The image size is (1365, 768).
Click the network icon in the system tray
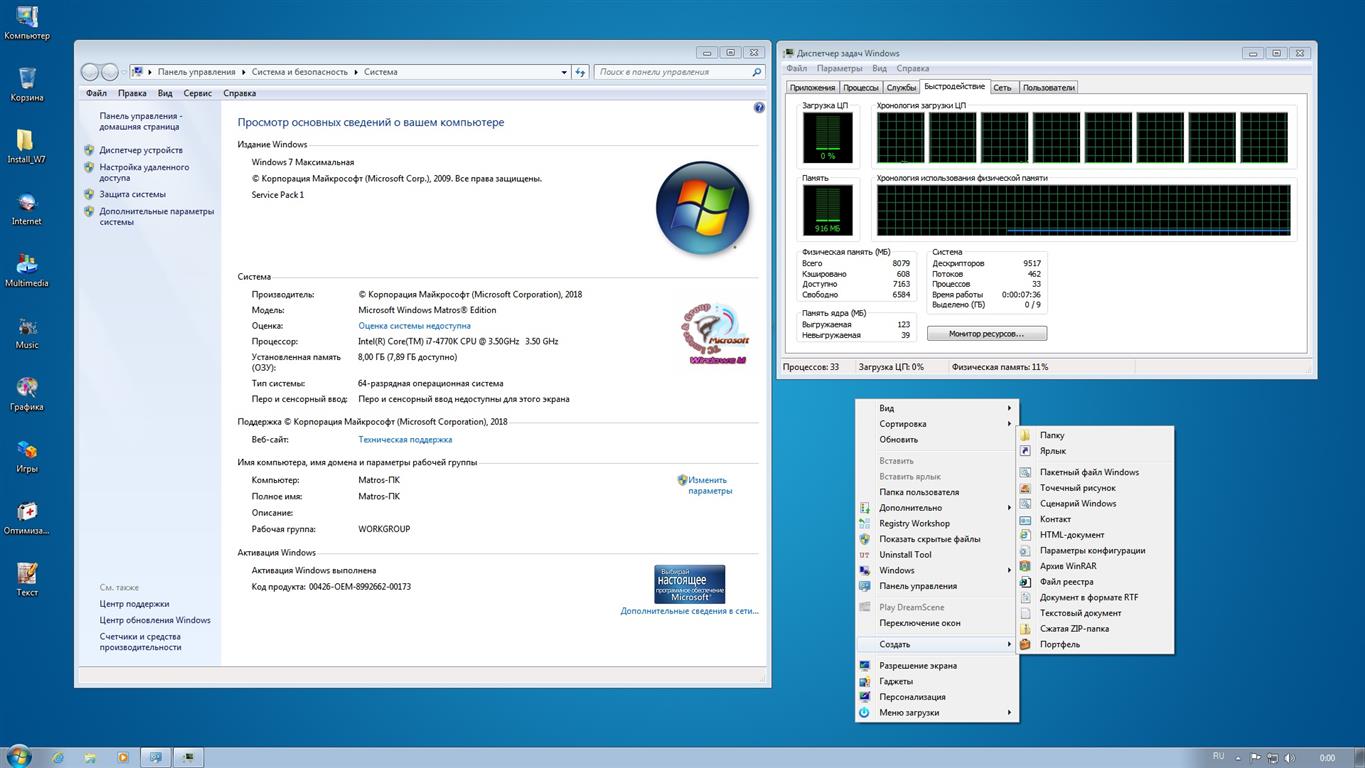[x=1272, y=757]
